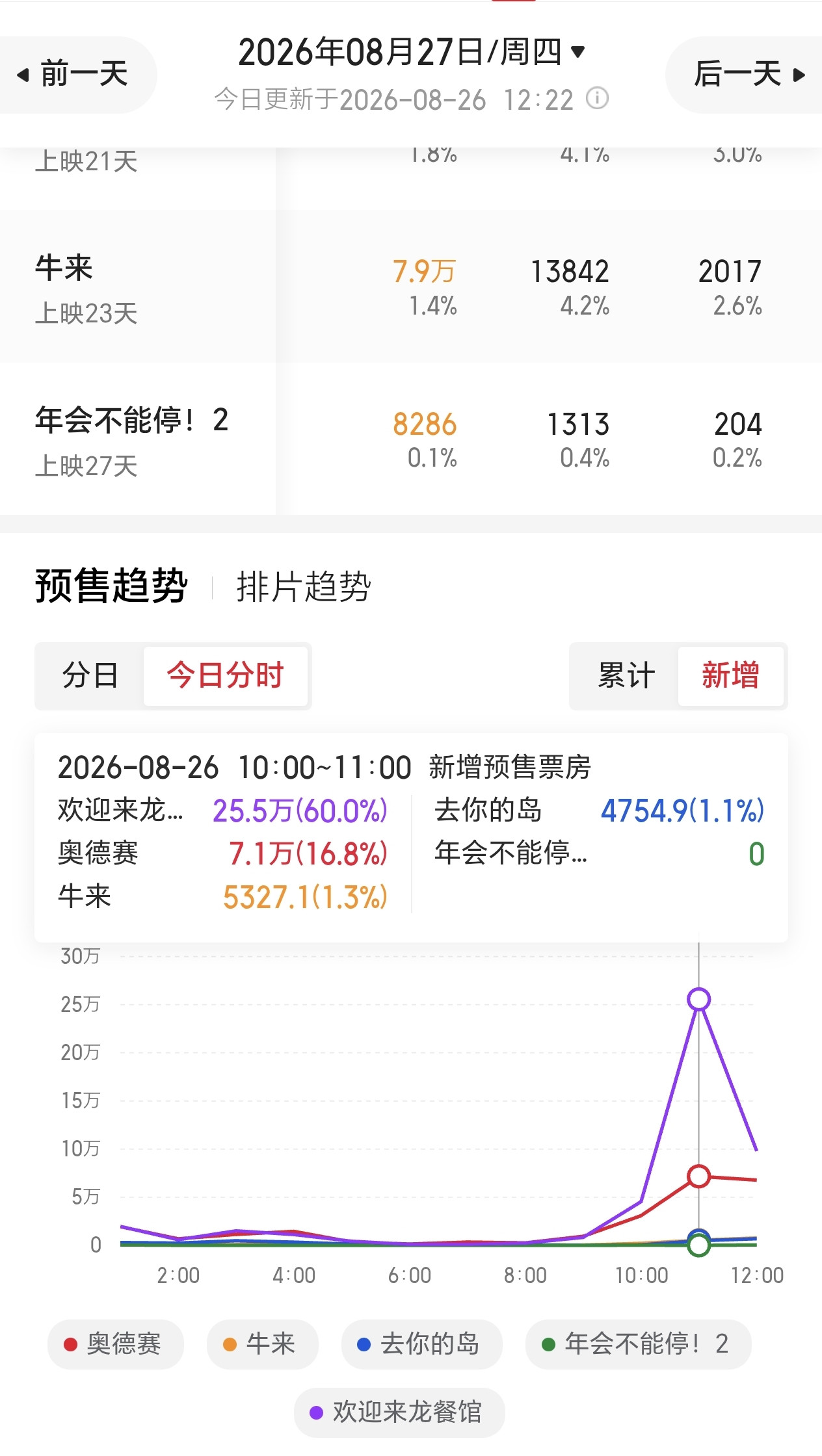Click the 上映23天 label under 牛来
The height and width of the screenshot is (1456, 822).
tap(86, 313)
